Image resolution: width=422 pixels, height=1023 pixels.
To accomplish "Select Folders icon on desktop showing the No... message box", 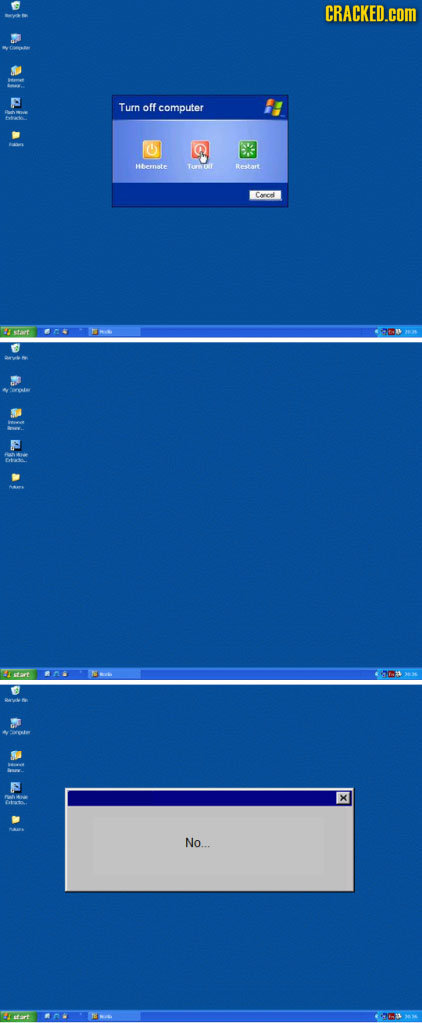I will (14, 822).
